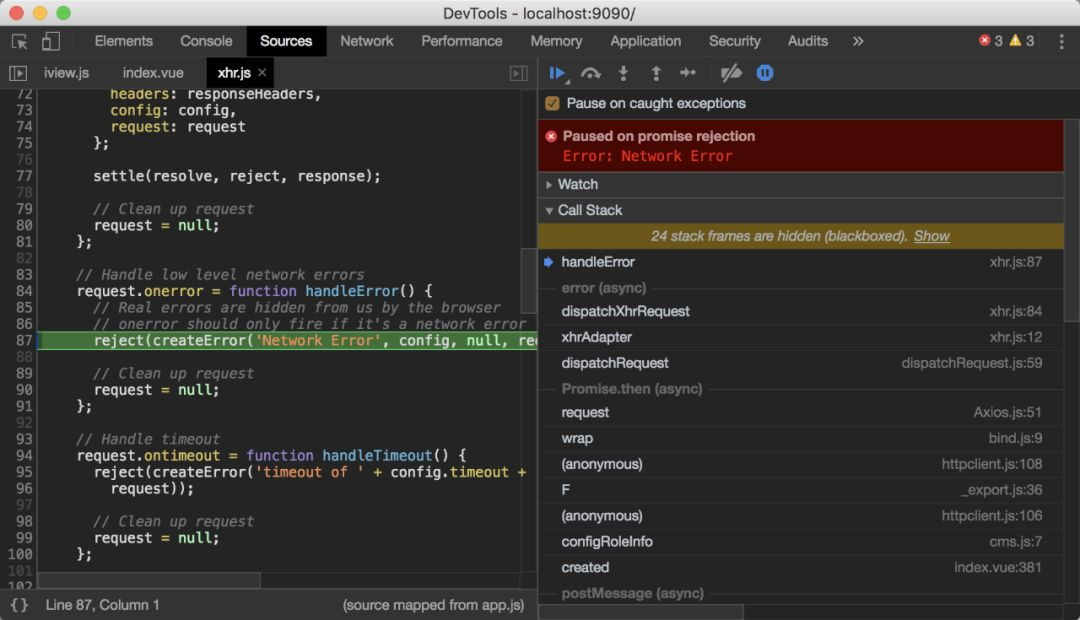Step over next function call
Screen dimensions: 1080x620
(x=591, y=73)
